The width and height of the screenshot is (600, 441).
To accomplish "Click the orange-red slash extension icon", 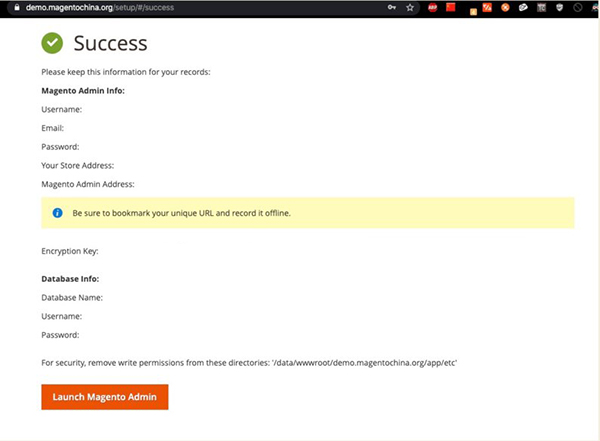I will (x=487, y=7).
